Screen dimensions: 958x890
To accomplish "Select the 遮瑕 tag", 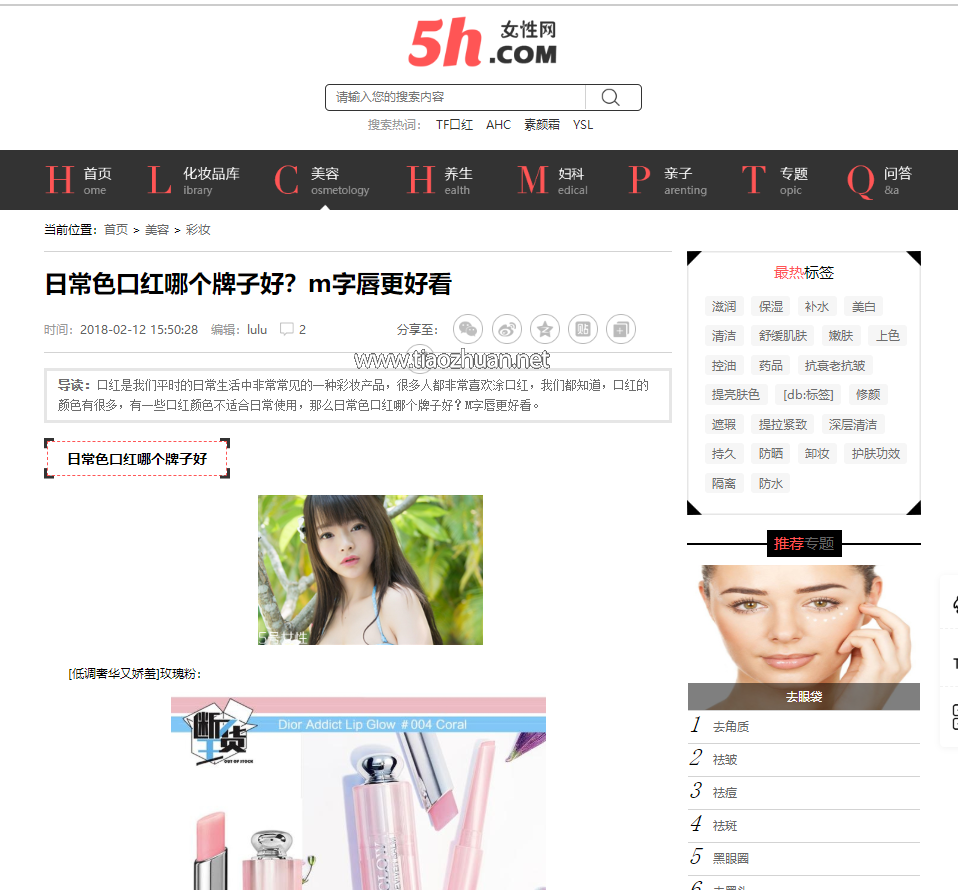I will 724,425.
